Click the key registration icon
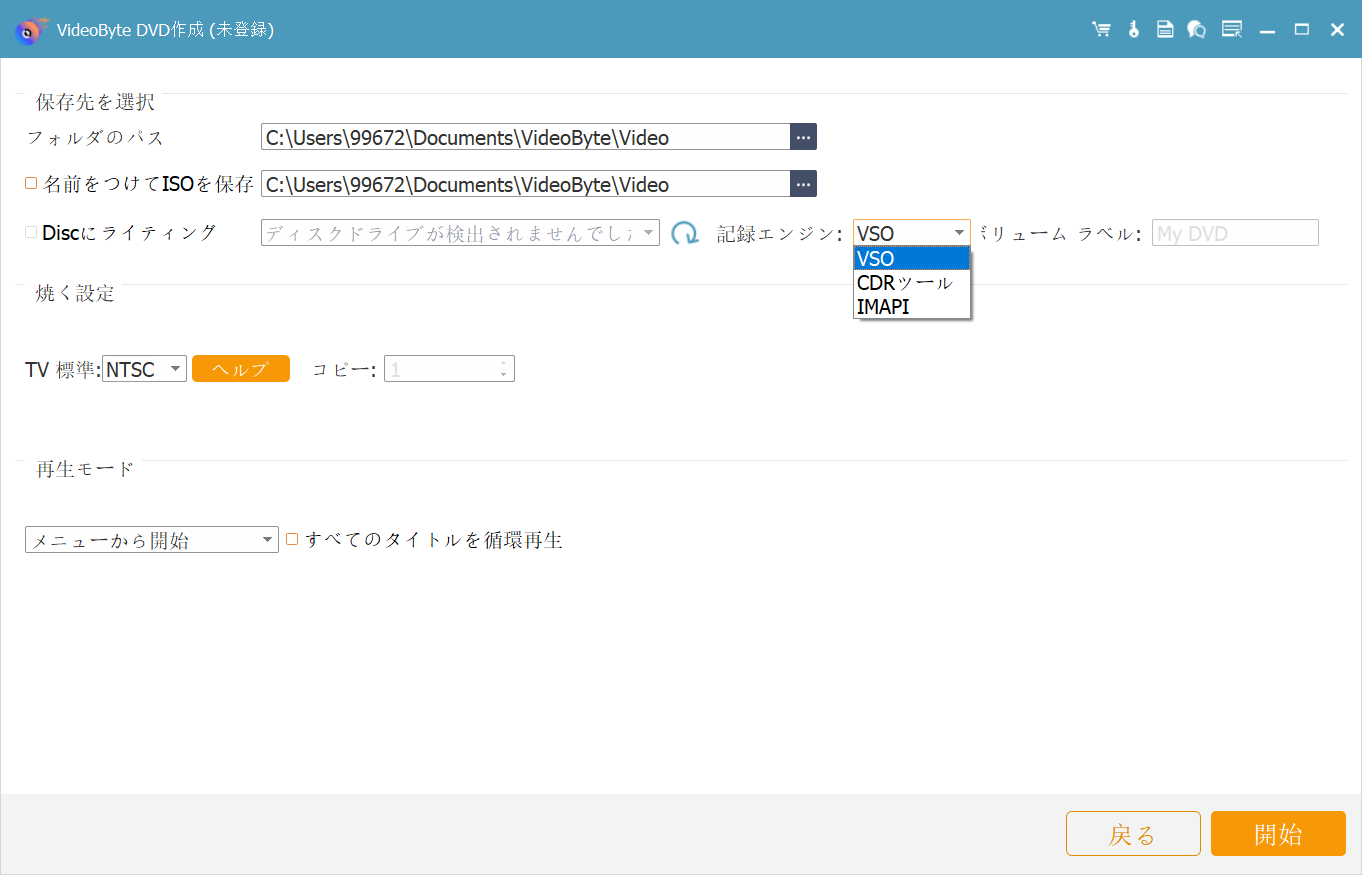Viewport: 1362px width, 875px height. point(1133,30)
